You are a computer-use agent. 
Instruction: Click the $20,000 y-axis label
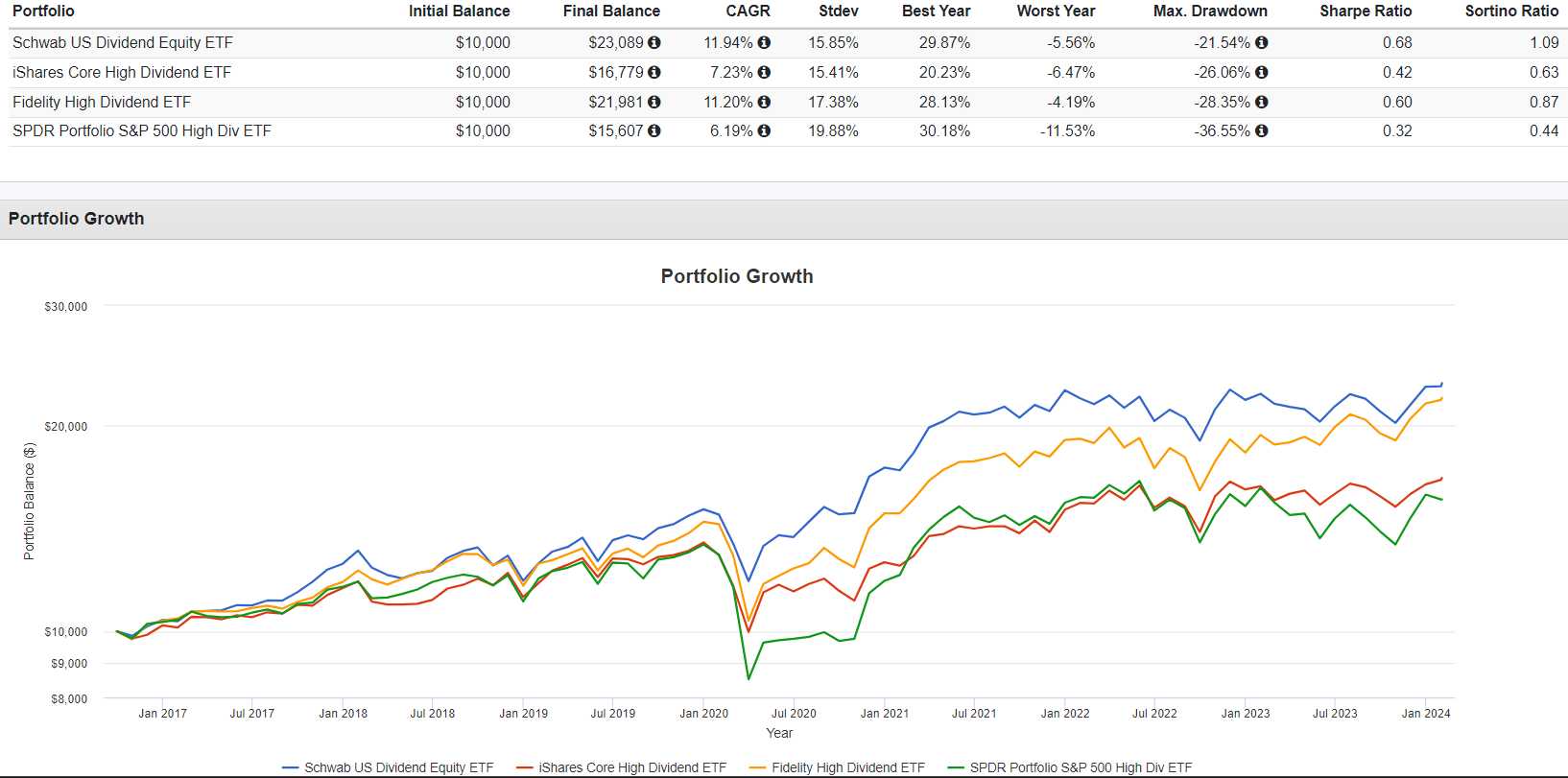click(66, 426)
